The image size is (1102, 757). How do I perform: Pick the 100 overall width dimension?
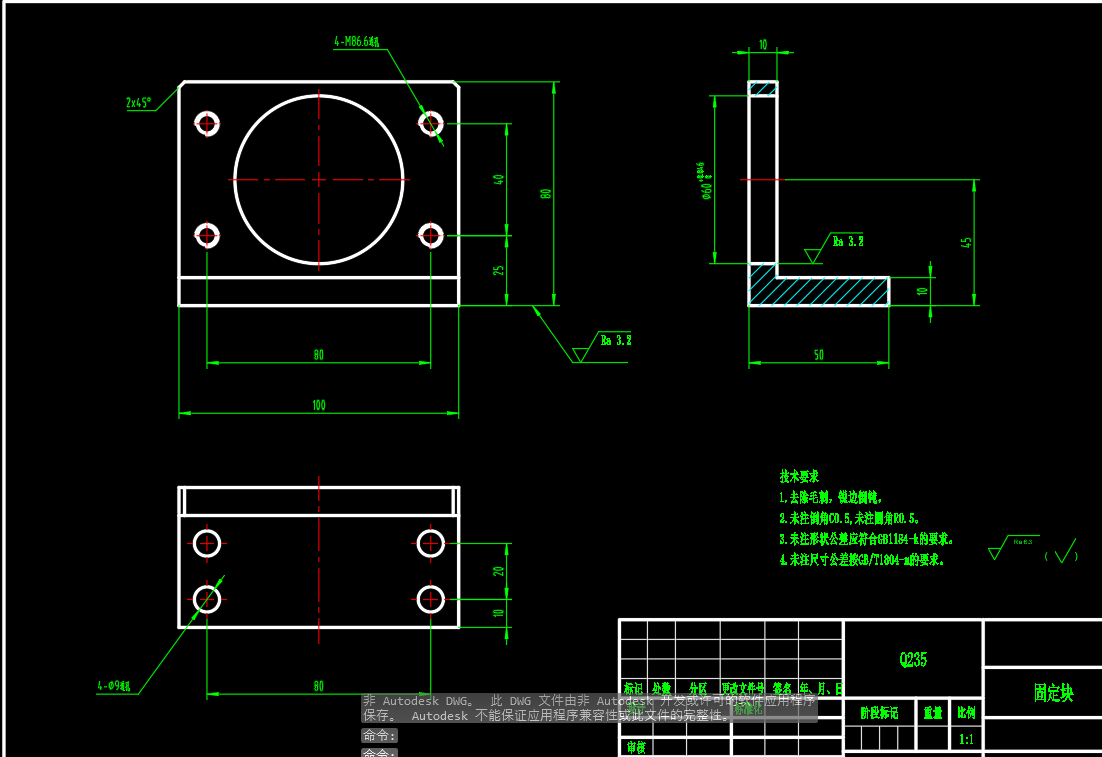tap(318, 405)
